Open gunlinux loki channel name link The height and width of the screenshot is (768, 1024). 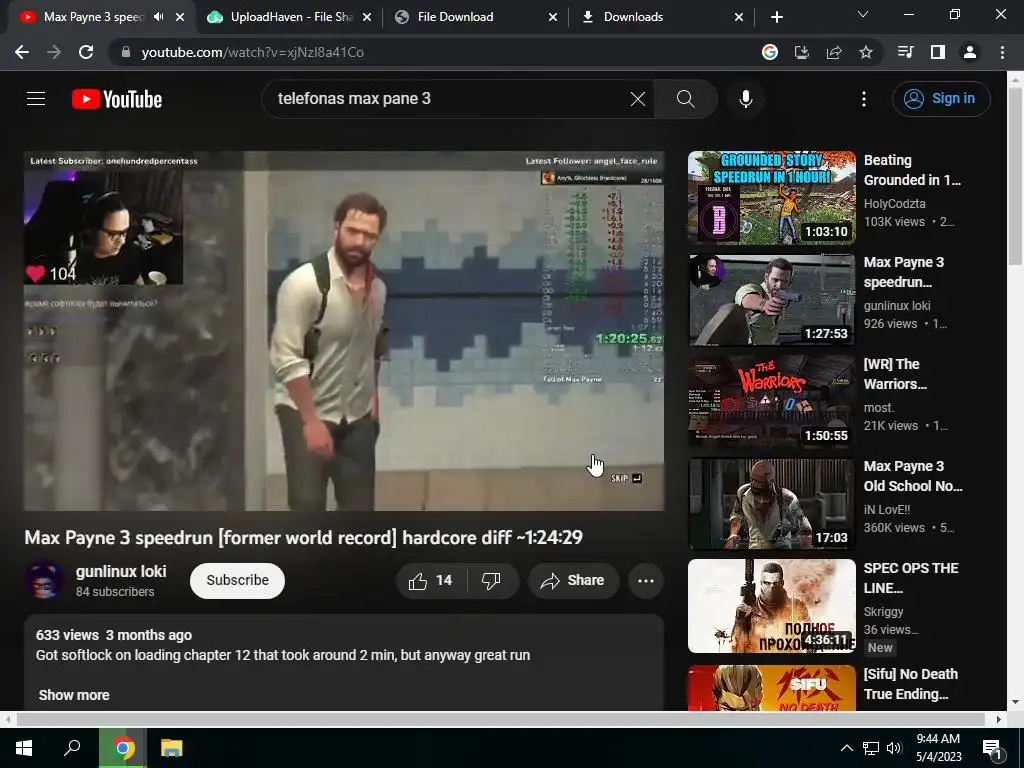121,571
